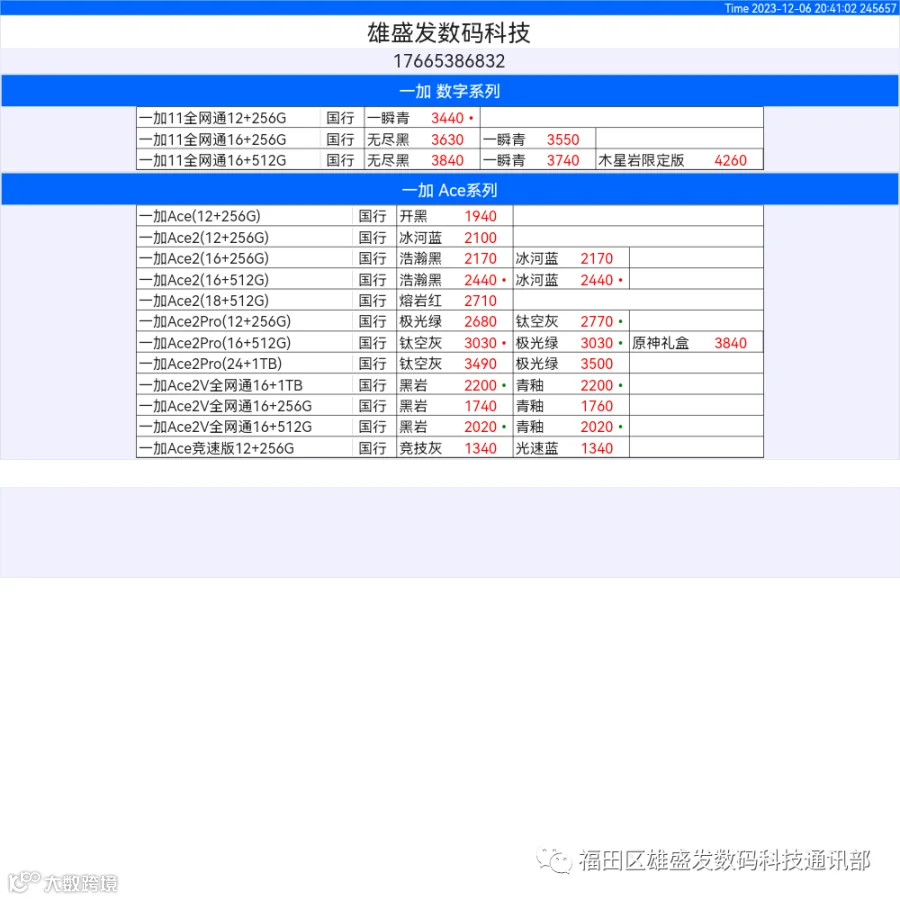Image resolution: width=900 pixels, height=900 pixels.
Task: Click the price 3740 for 一瞬青
Action: (x=563, y=160)
